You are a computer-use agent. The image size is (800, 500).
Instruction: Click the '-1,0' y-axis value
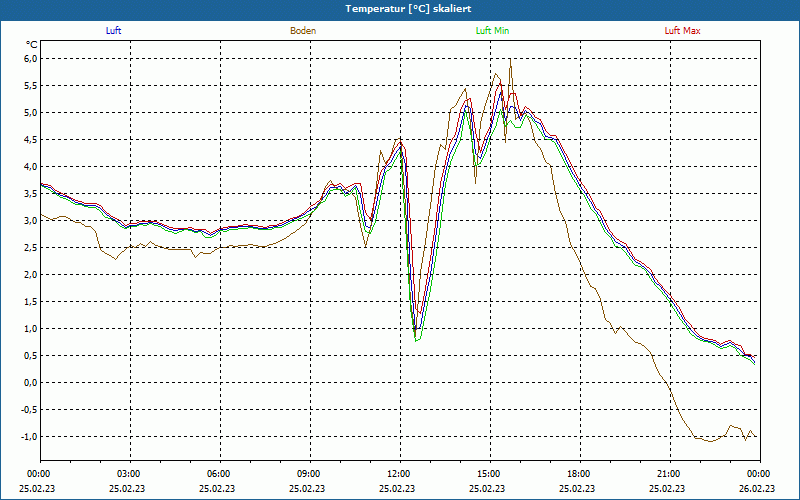29,437
